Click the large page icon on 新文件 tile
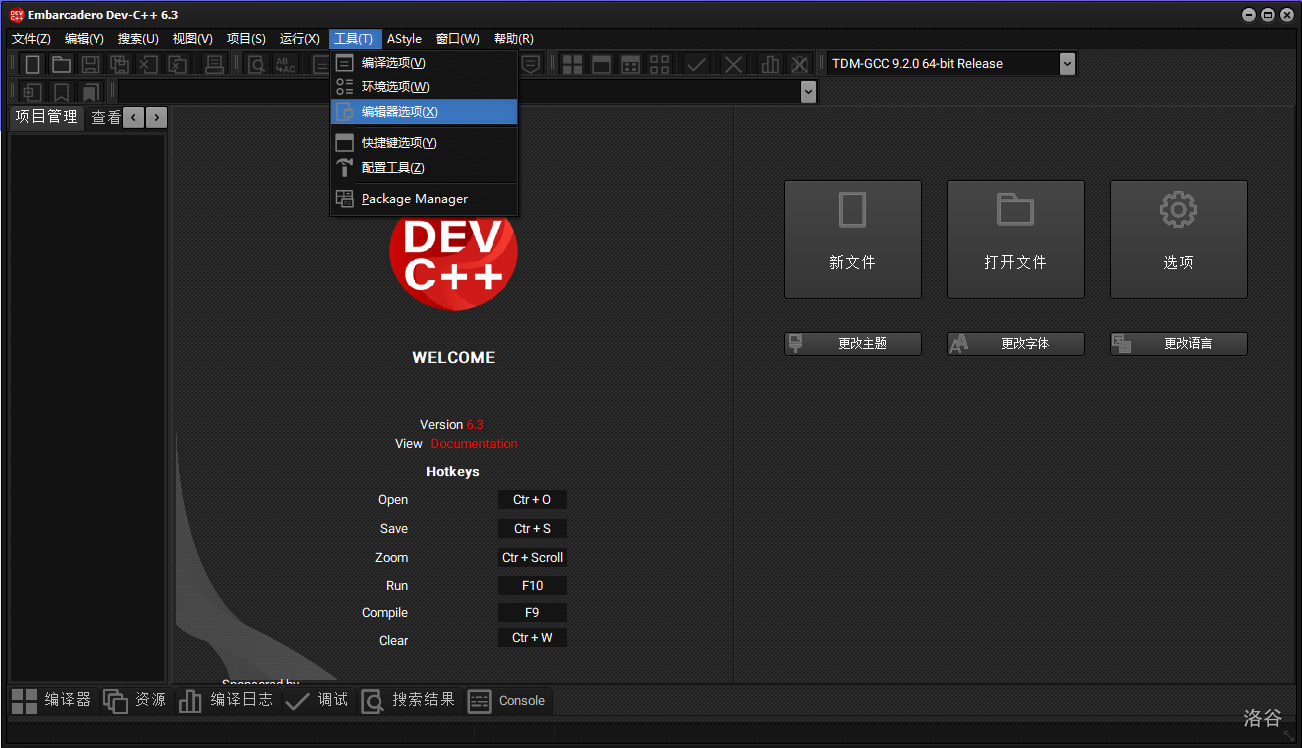The height and width of the screenshot is (748, 1302). point(852,210)
